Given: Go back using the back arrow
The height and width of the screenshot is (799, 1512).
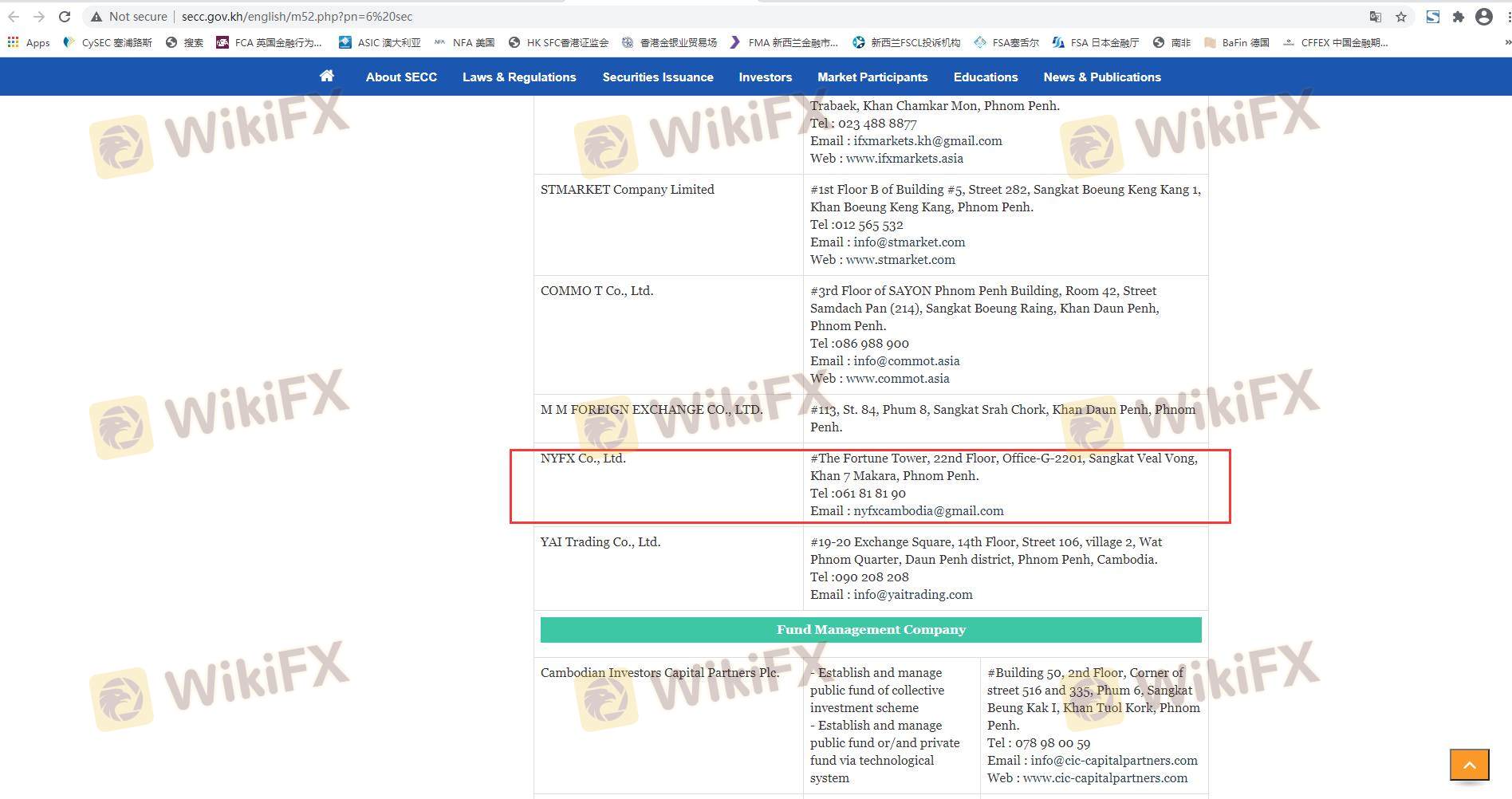Looking at the screenshot, I should point(14,17).
